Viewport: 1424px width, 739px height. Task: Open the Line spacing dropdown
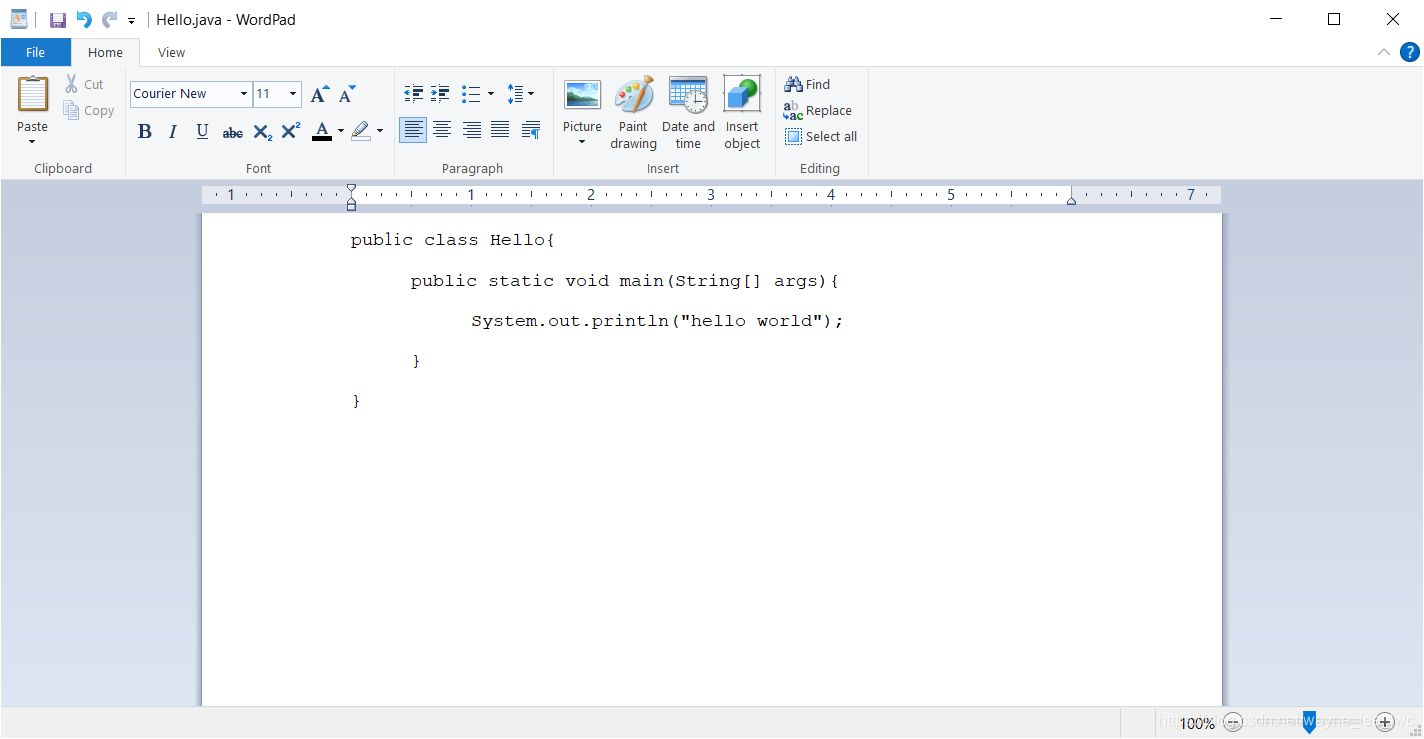click(x=520, y=94)
